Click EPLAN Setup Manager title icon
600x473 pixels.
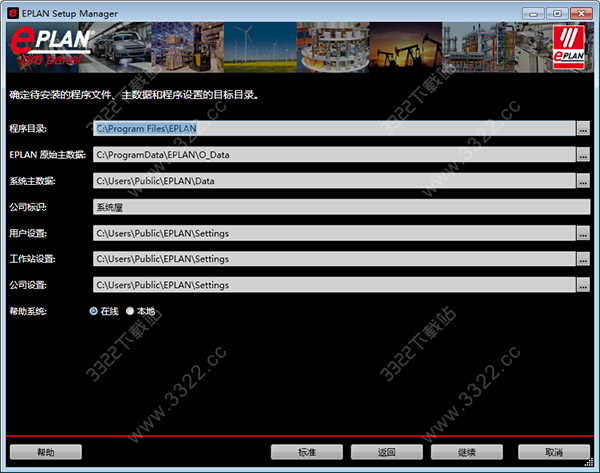[x=13, y=13]
